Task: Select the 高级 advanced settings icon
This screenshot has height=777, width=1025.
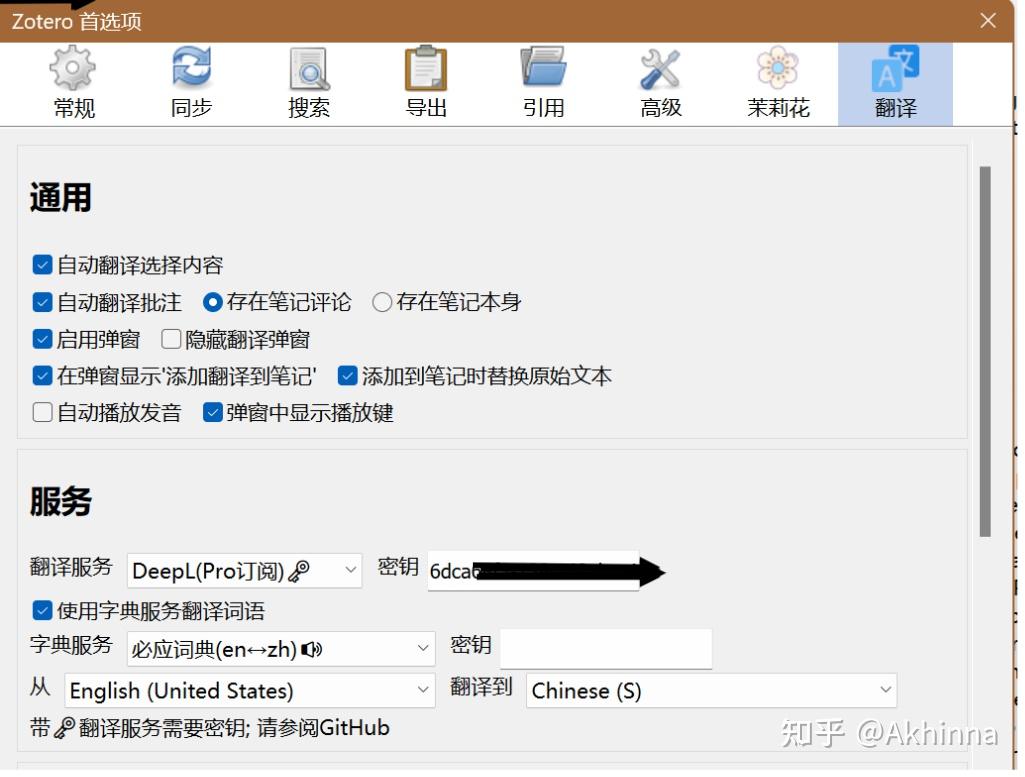Action: point(660,80)
